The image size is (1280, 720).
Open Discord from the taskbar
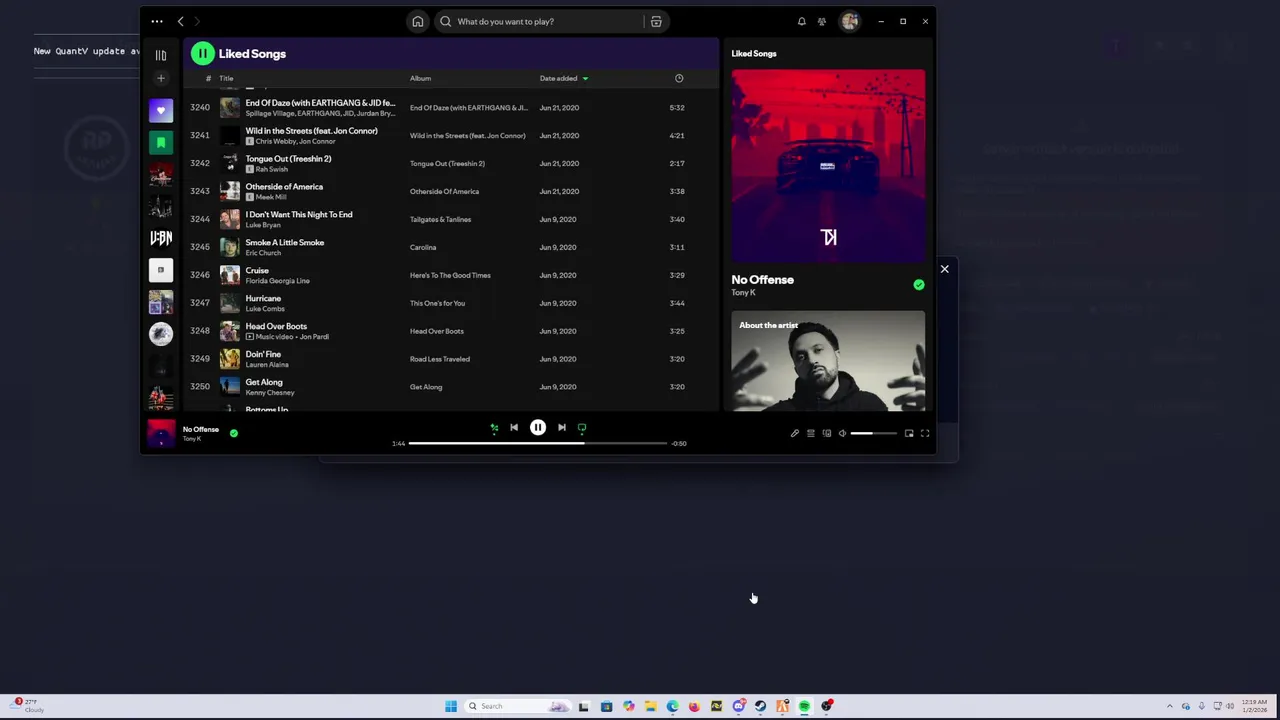point(738,706)
